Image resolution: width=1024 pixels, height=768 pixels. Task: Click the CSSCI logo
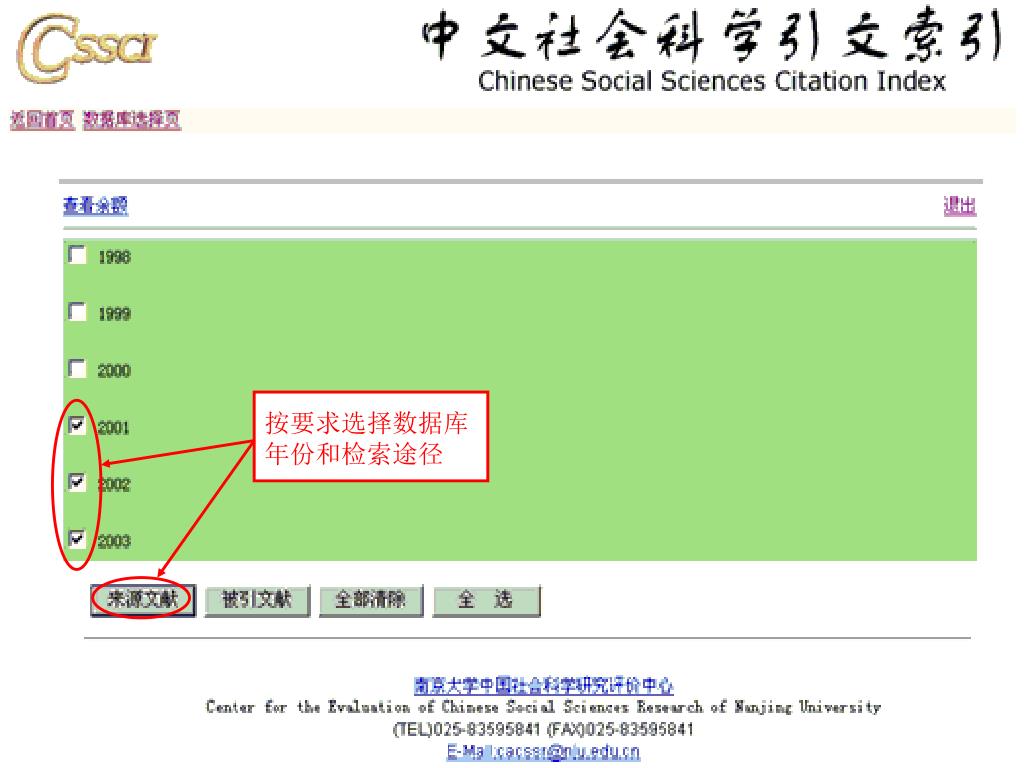click(86, 49)
